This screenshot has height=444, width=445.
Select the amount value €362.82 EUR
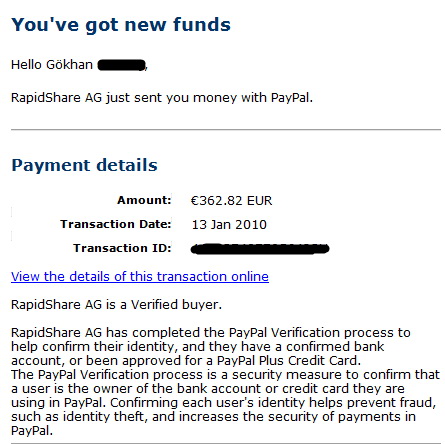231,201
